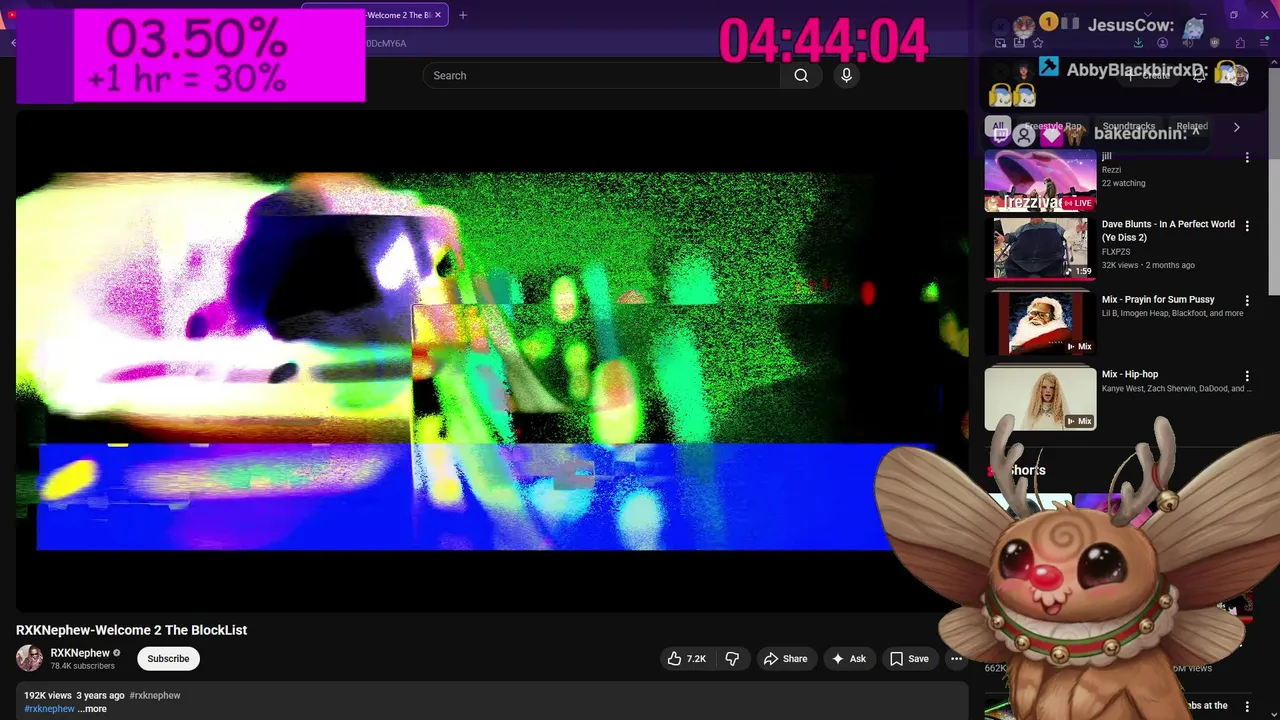The height and width of the screenshot is (720, 1280).
Task: Open browser downloads icon
Action: pos(1138,43)
